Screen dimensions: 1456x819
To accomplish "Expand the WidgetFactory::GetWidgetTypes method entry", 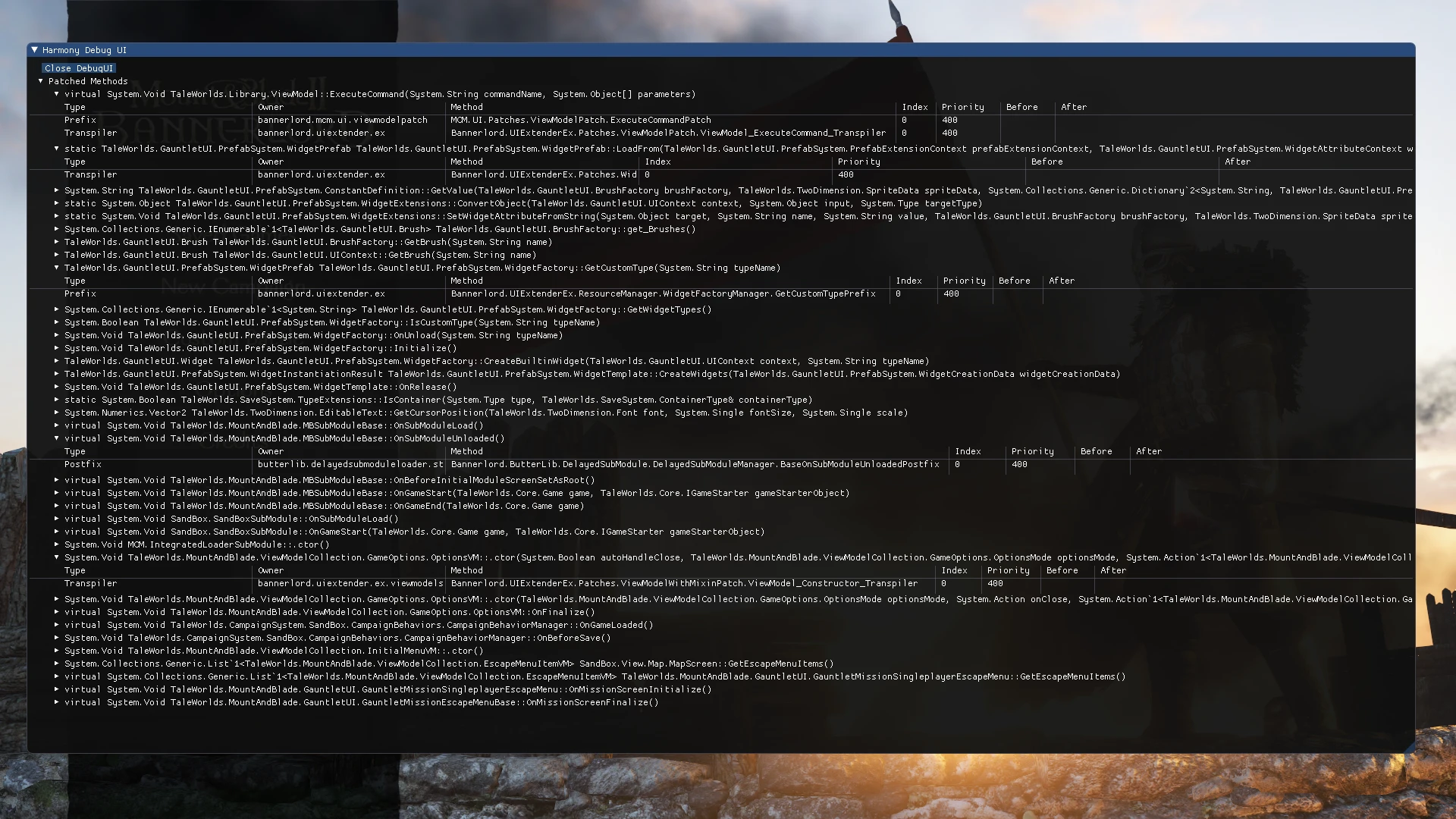I will (x=57, y=309).
